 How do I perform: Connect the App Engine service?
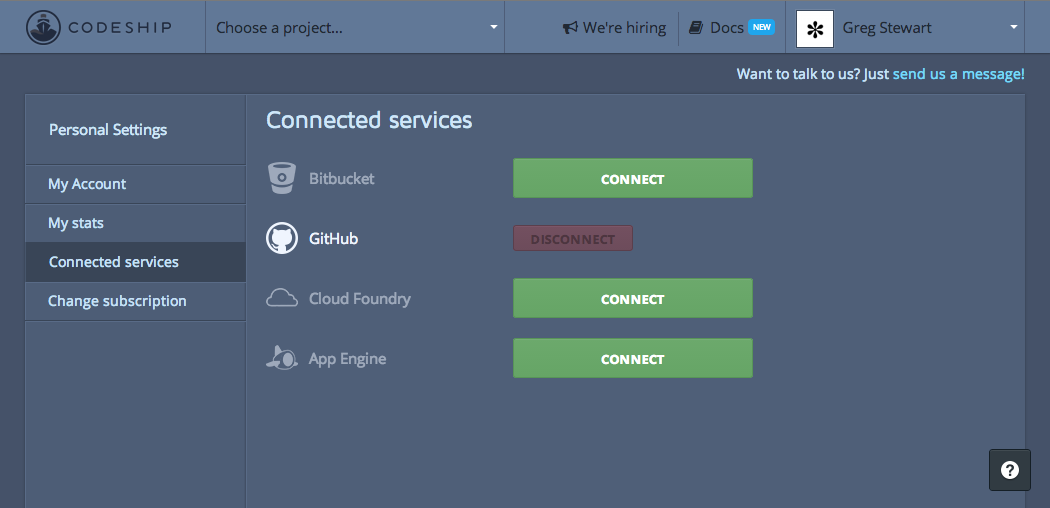click(633, 358)
